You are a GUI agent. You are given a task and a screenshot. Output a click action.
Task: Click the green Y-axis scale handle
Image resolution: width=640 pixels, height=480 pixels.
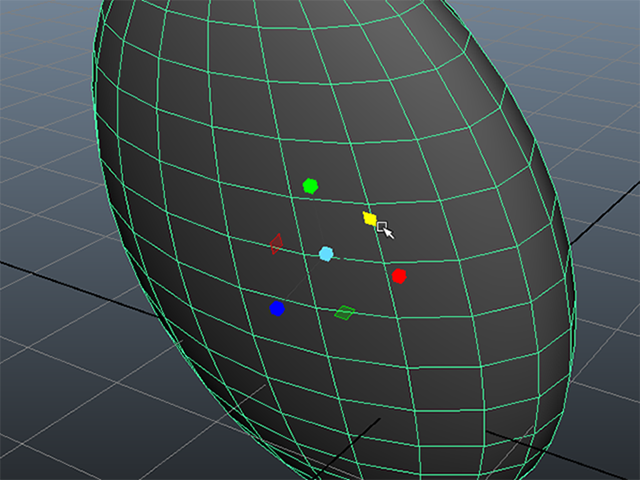[311, 186]
